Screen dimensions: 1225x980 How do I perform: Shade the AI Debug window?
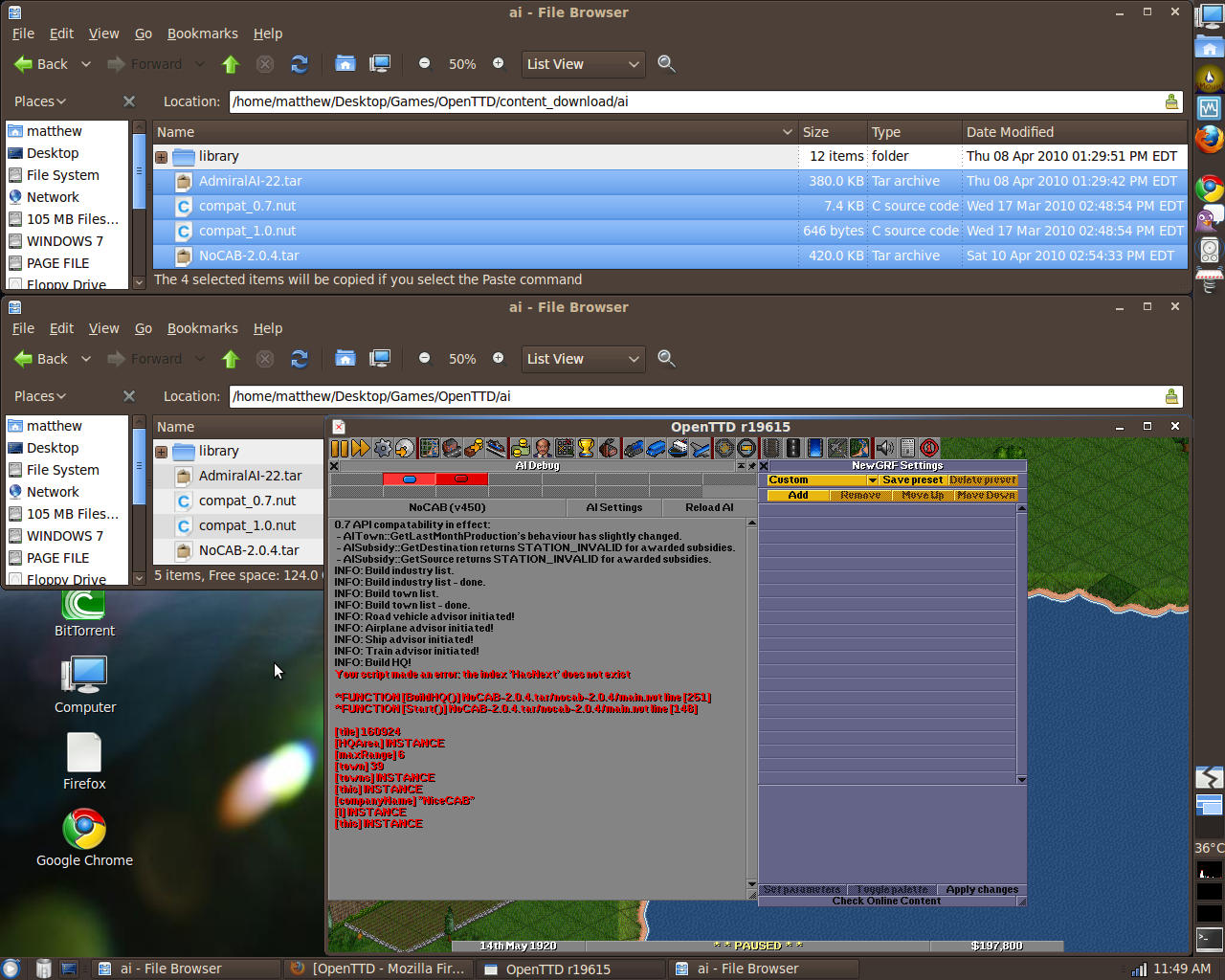coord(741,466)
